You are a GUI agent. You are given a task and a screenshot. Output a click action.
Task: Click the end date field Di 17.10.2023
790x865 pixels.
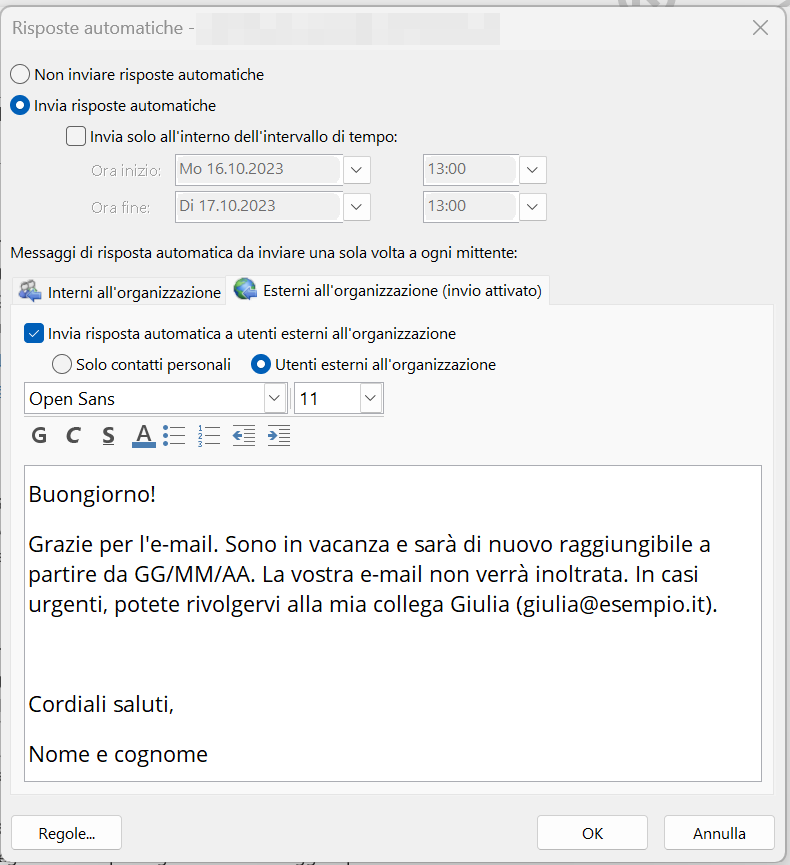(258, 207)
